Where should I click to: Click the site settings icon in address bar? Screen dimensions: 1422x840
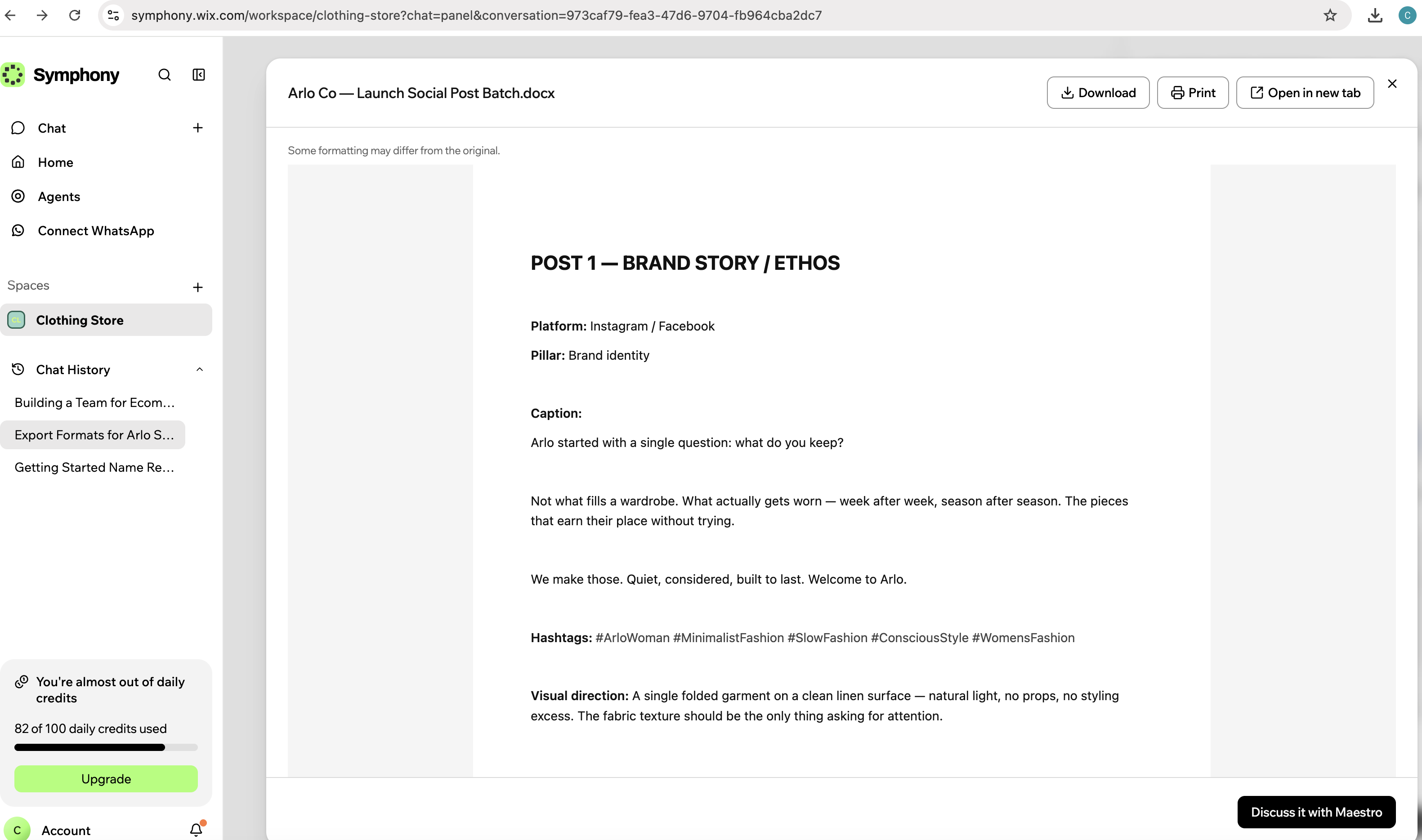(x=113, y=15)
